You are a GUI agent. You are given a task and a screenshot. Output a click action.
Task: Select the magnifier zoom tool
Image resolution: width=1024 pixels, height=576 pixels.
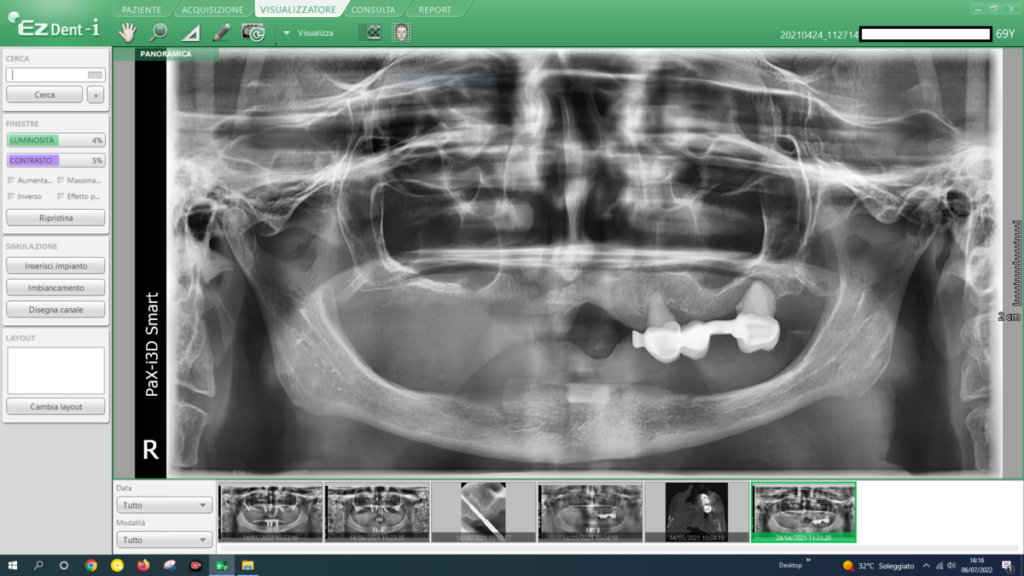pos(159,32)
